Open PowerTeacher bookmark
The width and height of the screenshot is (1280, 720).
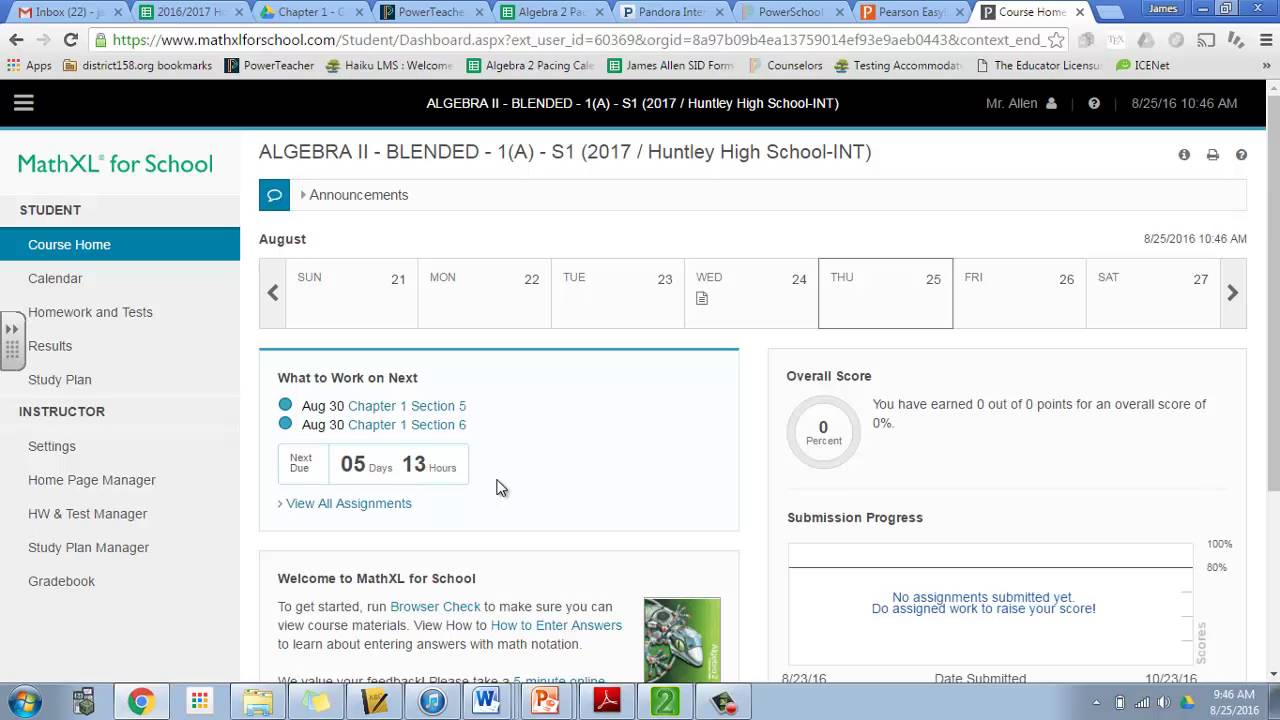point(270,65)
